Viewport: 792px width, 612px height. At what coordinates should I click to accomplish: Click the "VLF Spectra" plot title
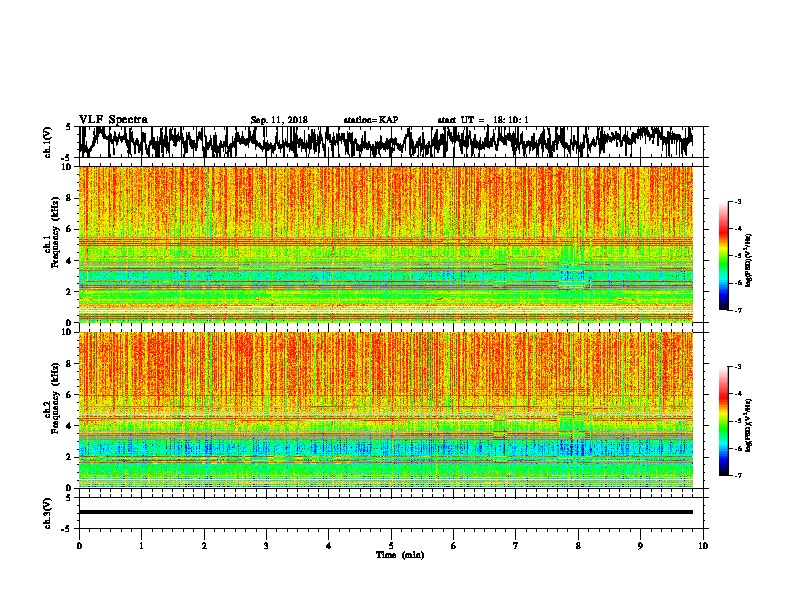113,120
